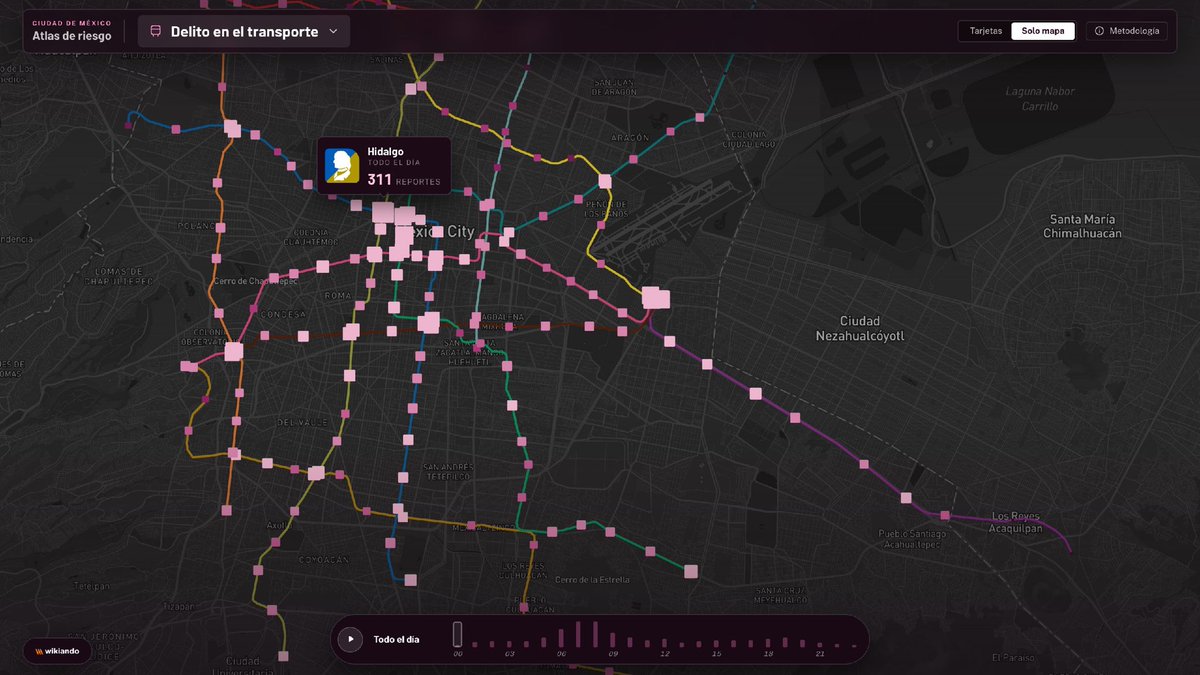
Task: Select the Solo mapa view
Action: click(1042, 31)
